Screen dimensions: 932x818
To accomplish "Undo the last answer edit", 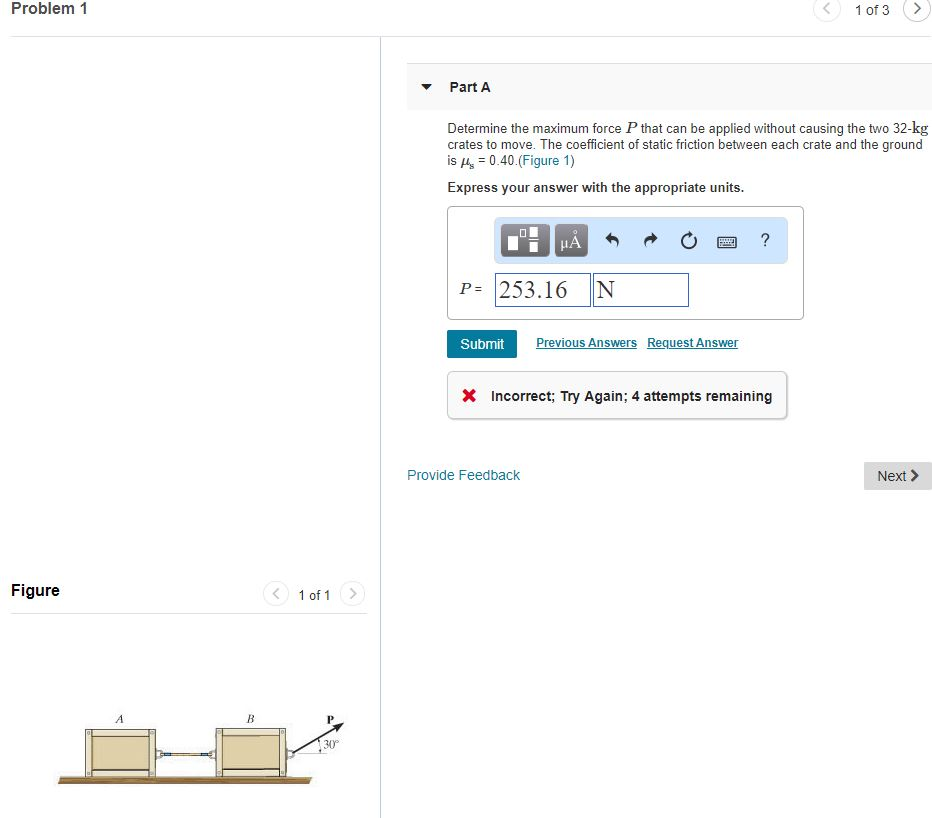I will 611,240.
